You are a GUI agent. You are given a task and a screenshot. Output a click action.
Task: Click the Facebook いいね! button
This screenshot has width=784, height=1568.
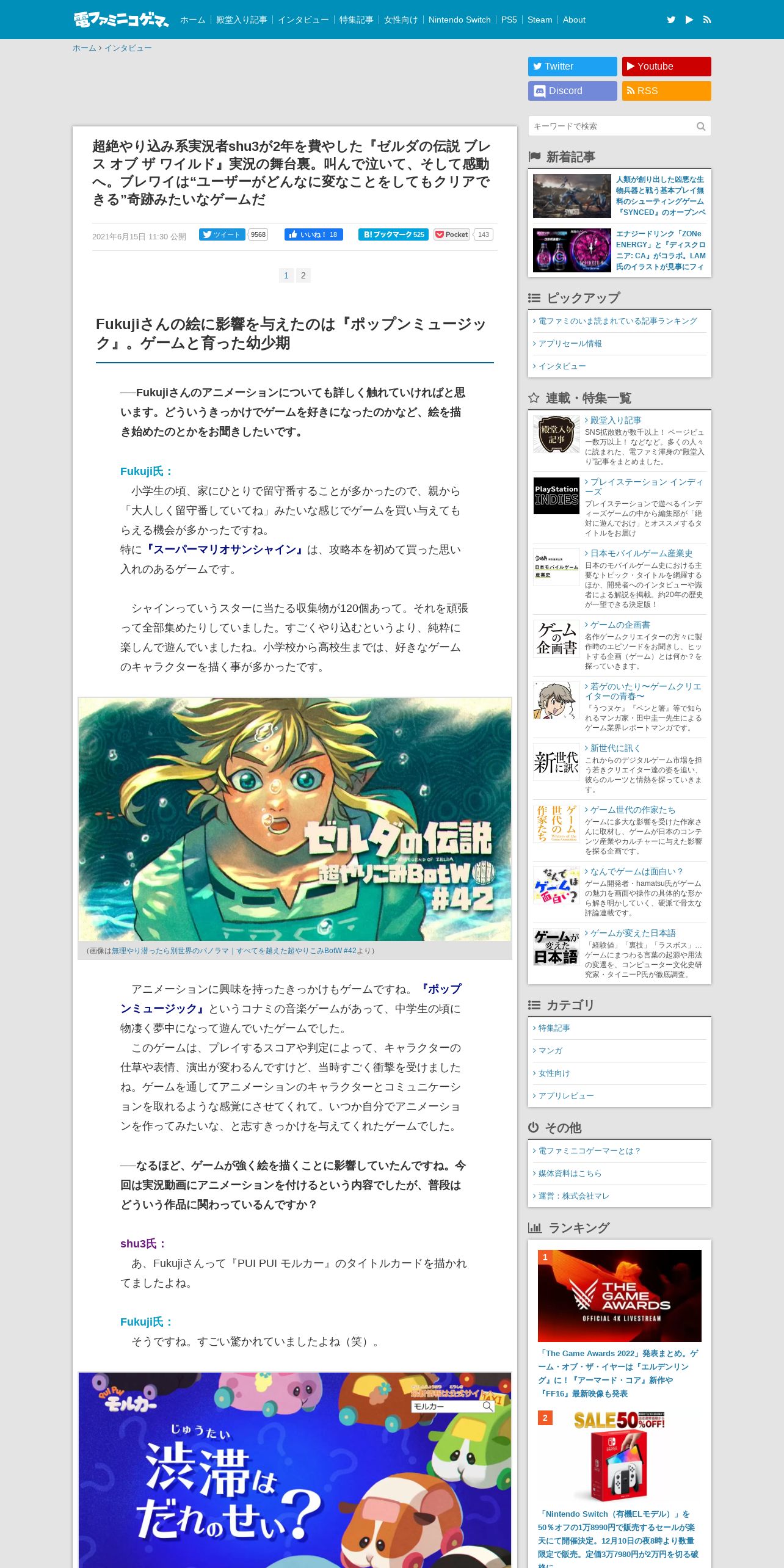(x=313, y=234)
